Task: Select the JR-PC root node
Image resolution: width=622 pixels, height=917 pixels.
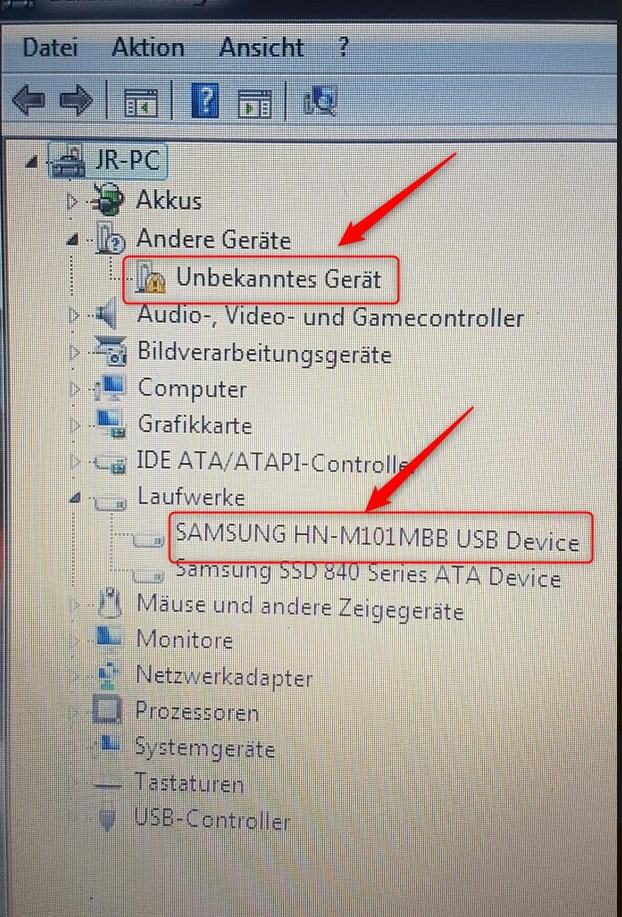Action: (x=127, y=160)
